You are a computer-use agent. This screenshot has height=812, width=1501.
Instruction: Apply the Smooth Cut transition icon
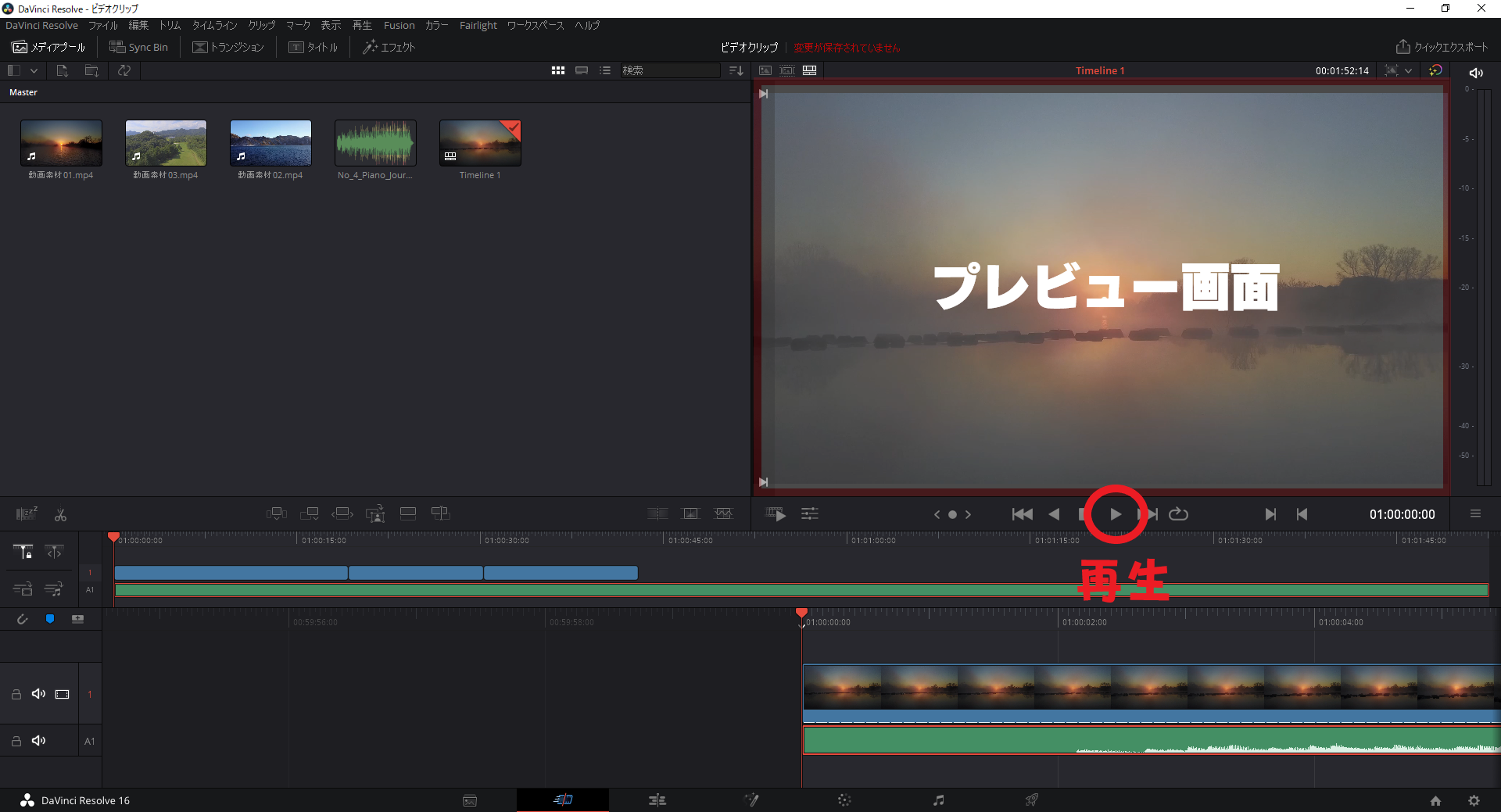pos(724,513)
